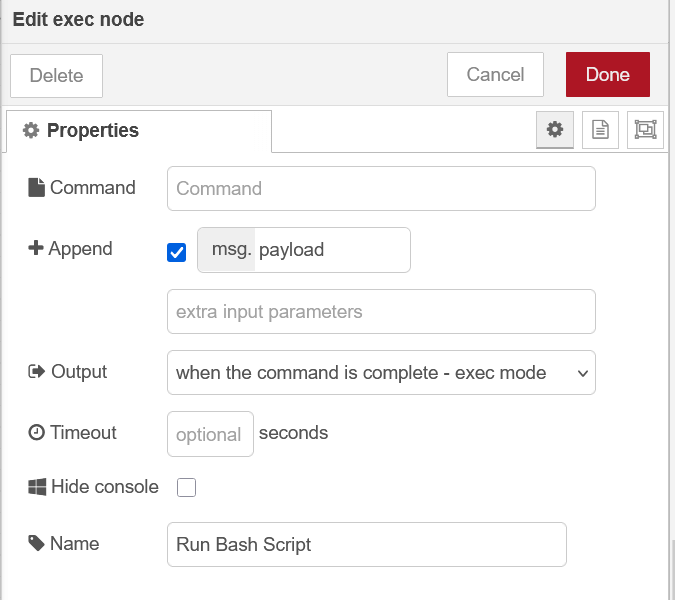Click the gear icon beside Properties label

[x=31, y=130]
